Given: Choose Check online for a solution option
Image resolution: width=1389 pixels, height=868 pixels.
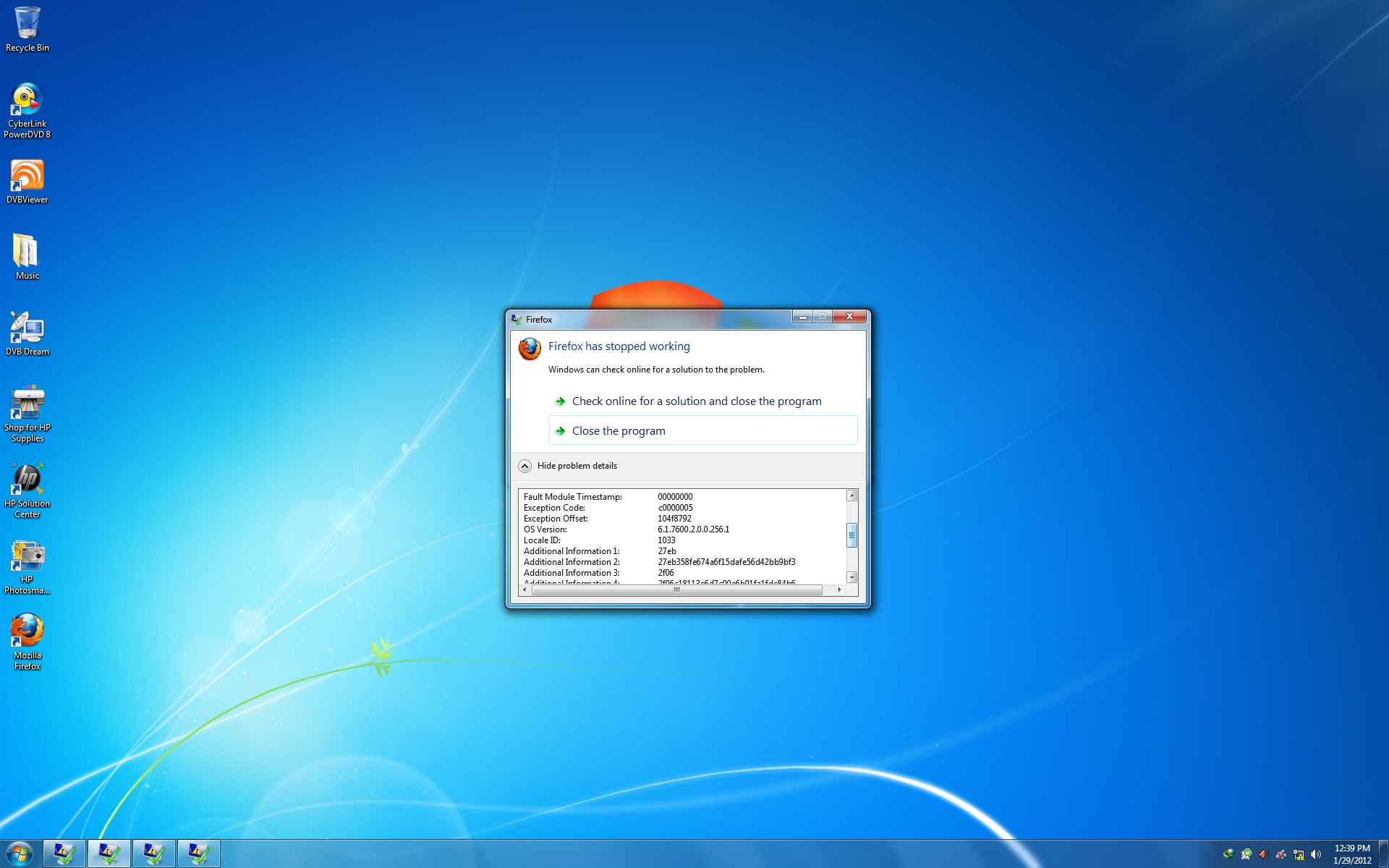Looking at the screenshot, I should coord(703,401).
